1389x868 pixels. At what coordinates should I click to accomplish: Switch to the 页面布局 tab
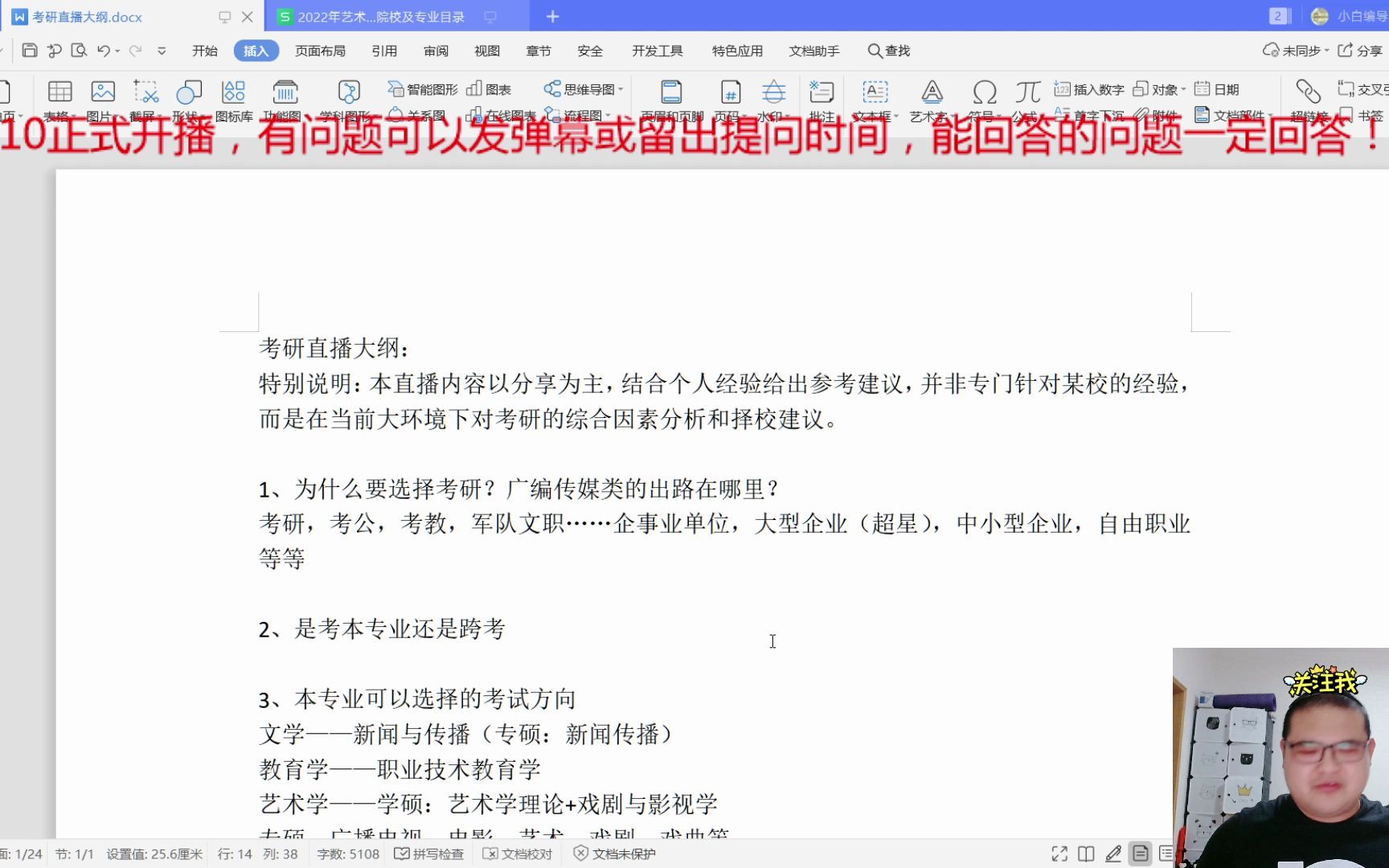(x=320, y=51)
